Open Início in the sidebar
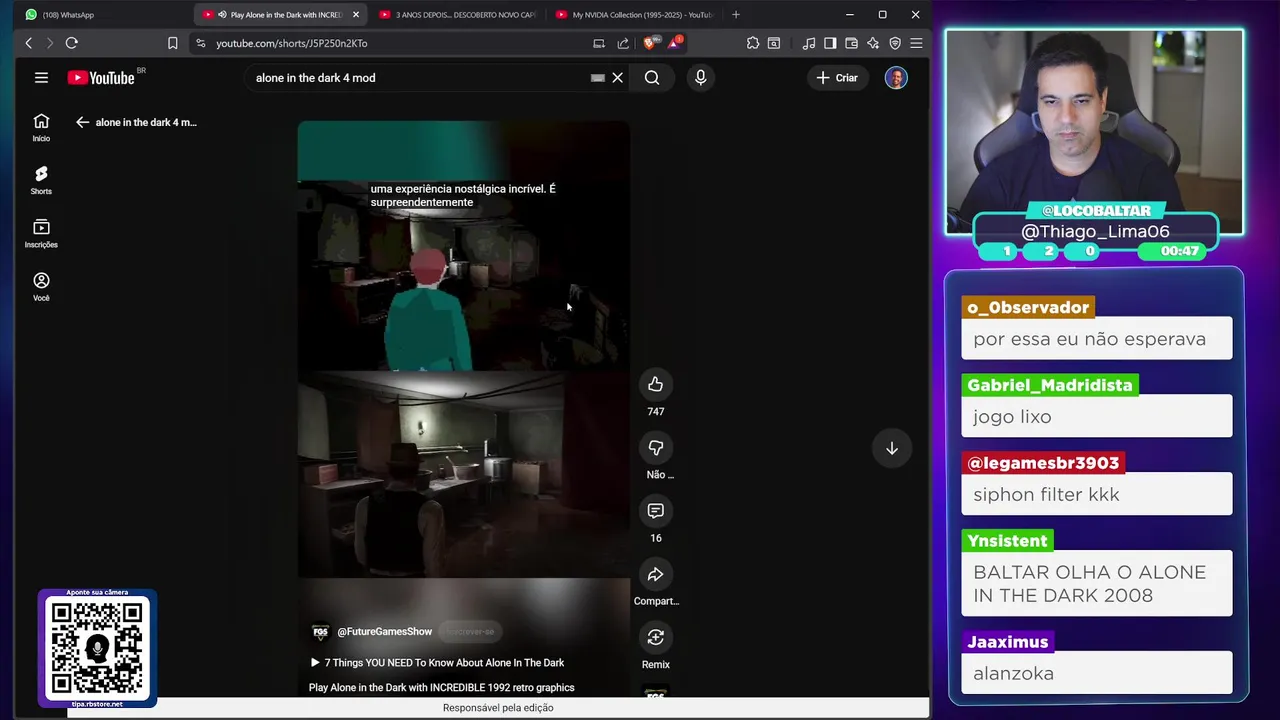Viewport: 1280px width, 720px height. pyautogui.click(x=41, y=127)
